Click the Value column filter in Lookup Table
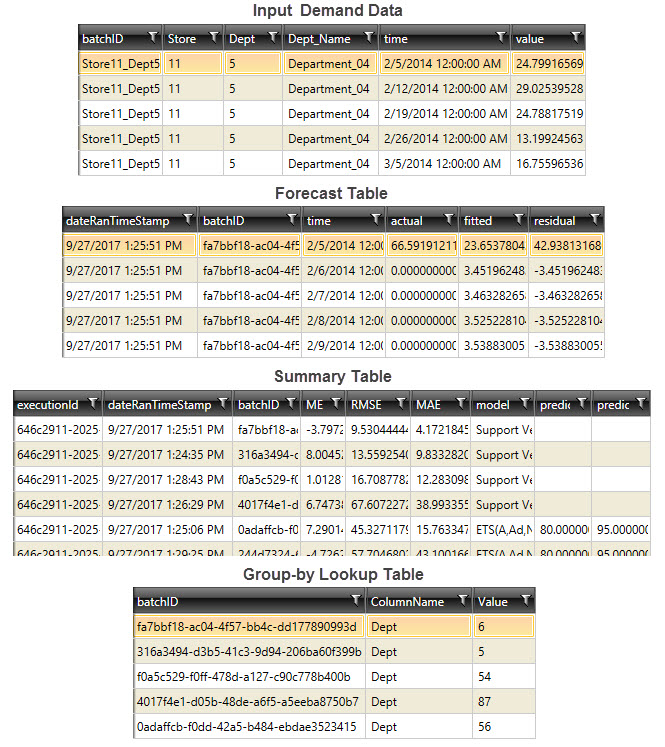665x747 pixels. click(524, 601)
